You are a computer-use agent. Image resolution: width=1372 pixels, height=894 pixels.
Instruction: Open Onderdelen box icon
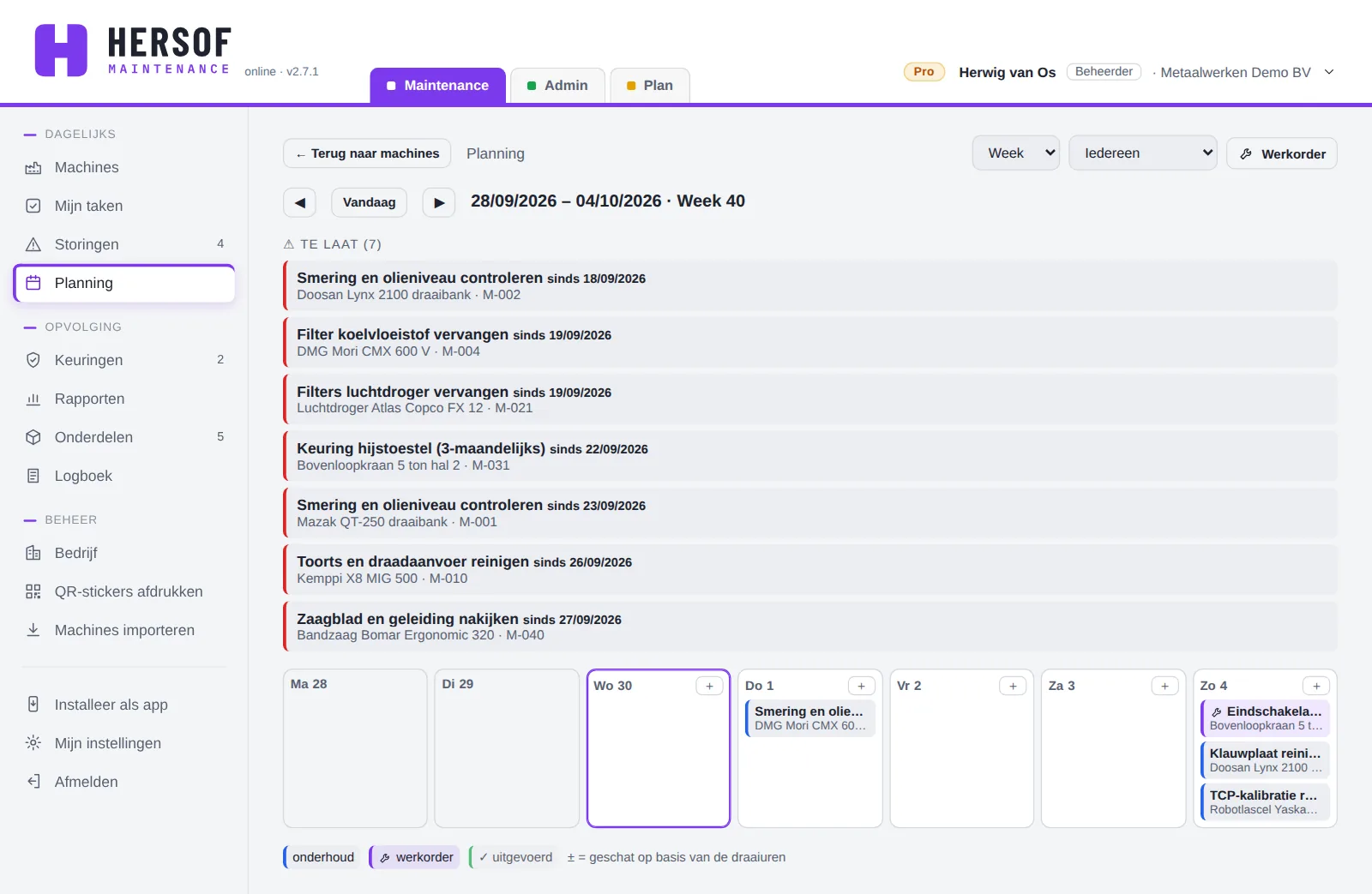33,437
